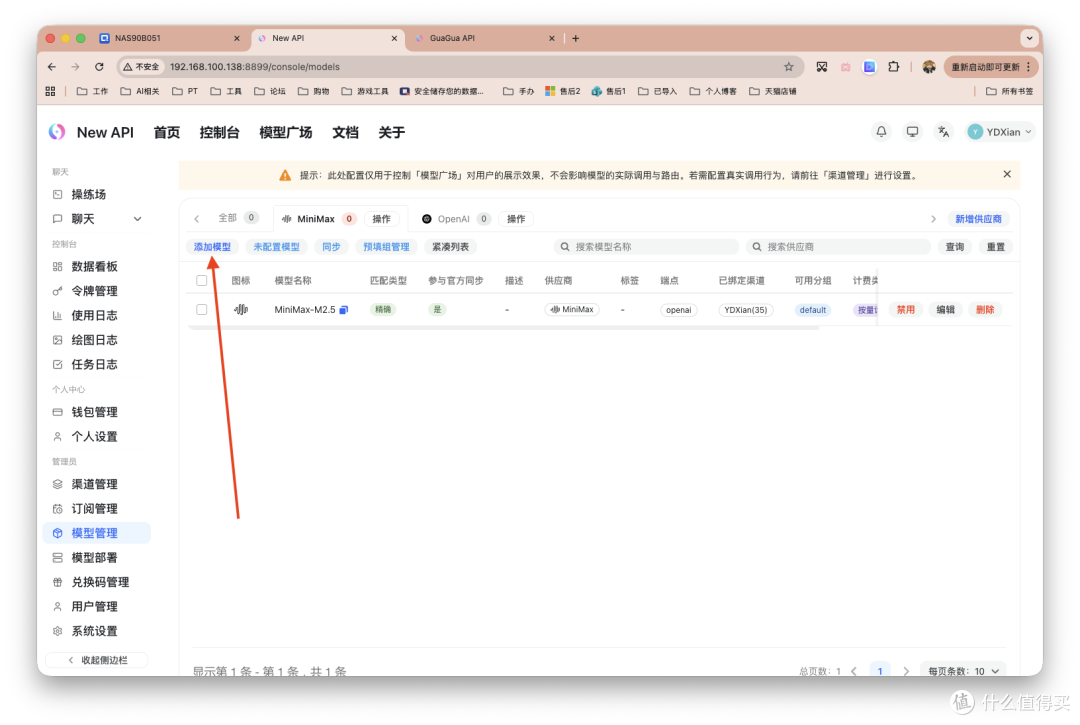Open 任务日志 in the sidebar

[96, 364]
